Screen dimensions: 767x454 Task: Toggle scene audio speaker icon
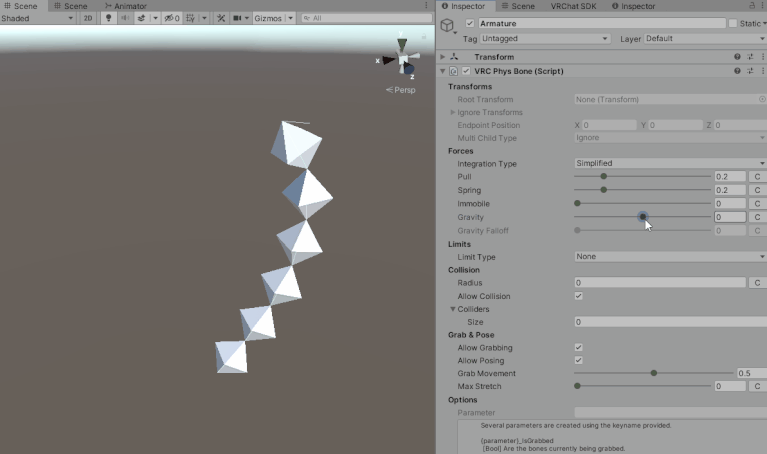click(x=124, y=18)
